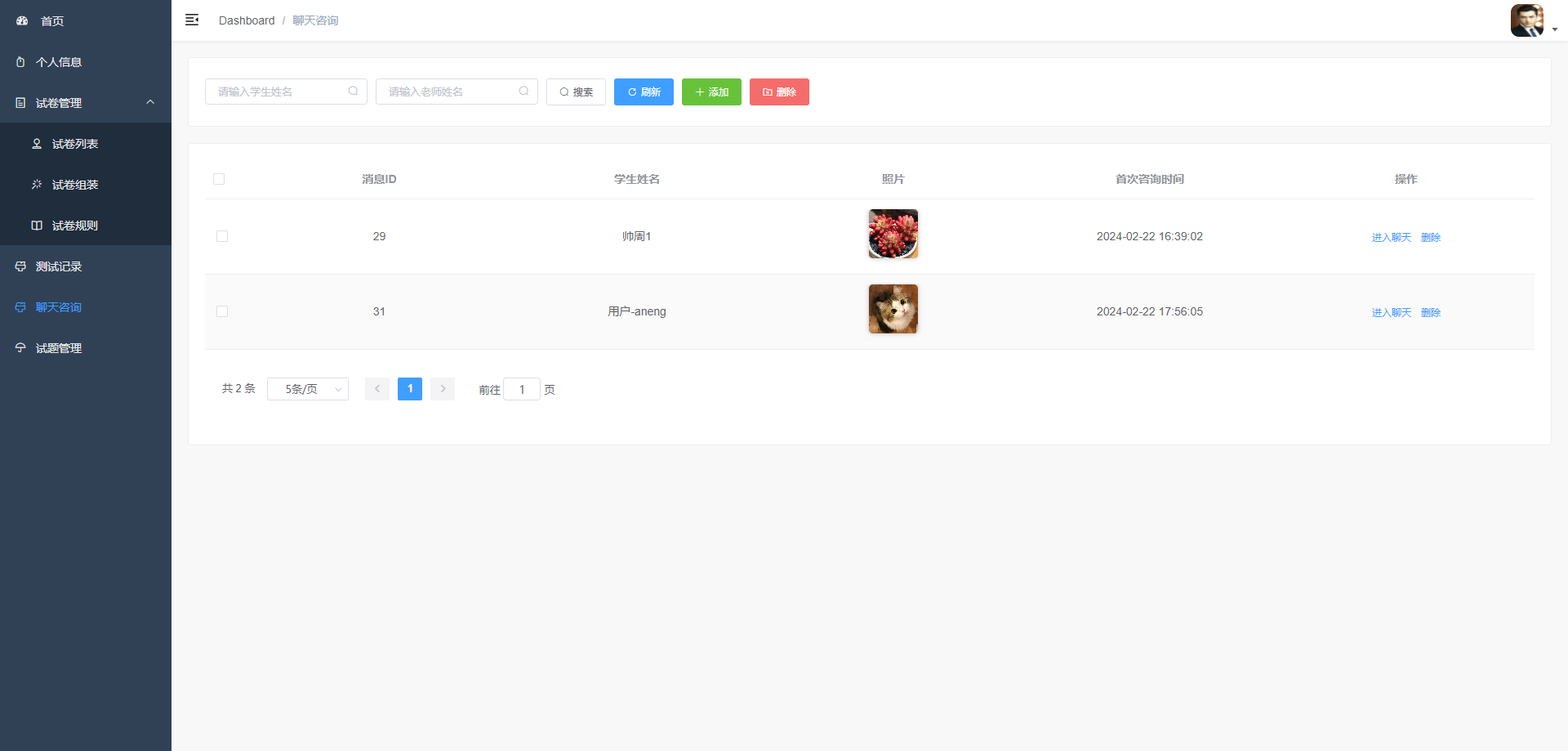1568x751 pixels.
Task: Click the magnifier icon in teacher name field
Action: (x=523, y=92)
